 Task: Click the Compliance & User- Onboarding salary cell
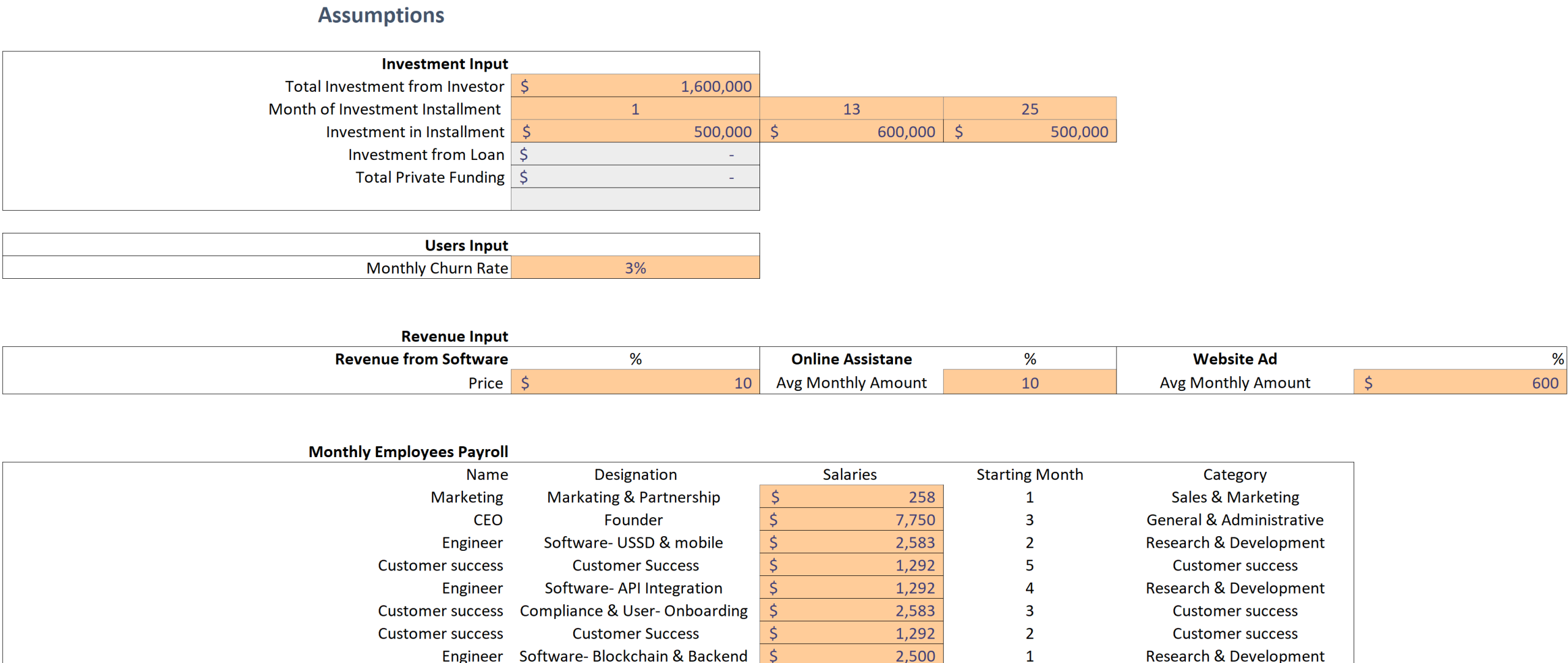point(851,610)
